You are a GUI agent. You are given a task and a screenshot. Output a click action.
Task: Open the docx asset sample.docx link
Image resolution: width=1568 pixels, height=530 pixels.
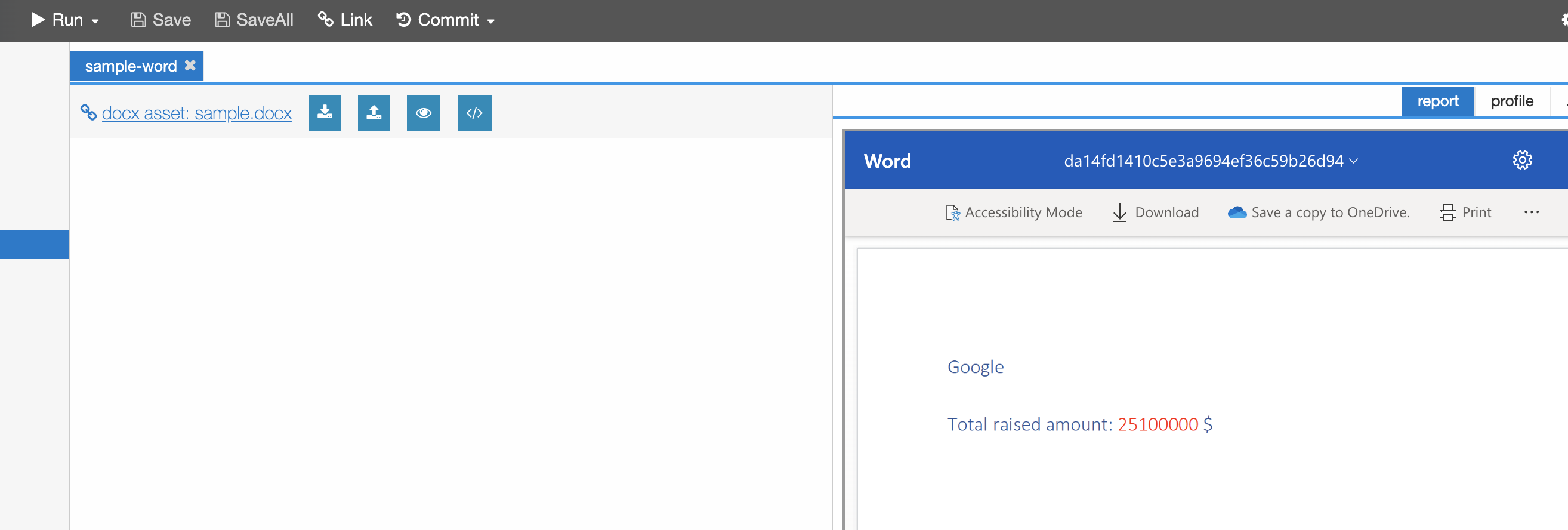tap(197, 113)
